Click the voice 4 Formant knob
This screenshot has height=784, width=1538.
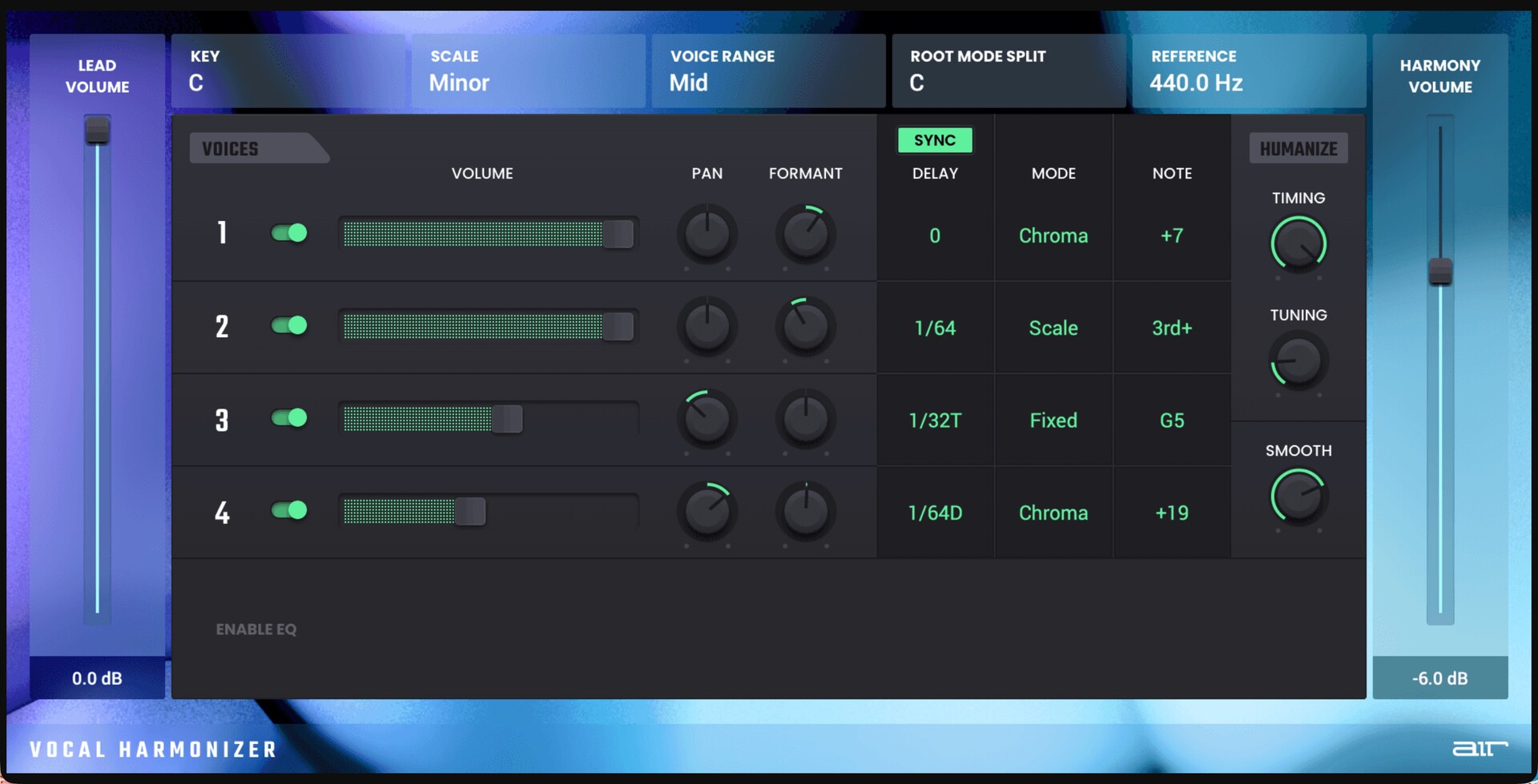[805, 511]
